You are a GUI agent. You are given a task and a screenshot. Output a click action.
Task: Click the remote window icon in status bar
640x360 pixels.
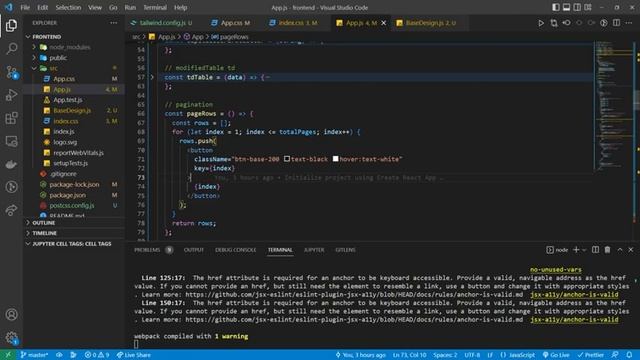[x=8, y=355]
